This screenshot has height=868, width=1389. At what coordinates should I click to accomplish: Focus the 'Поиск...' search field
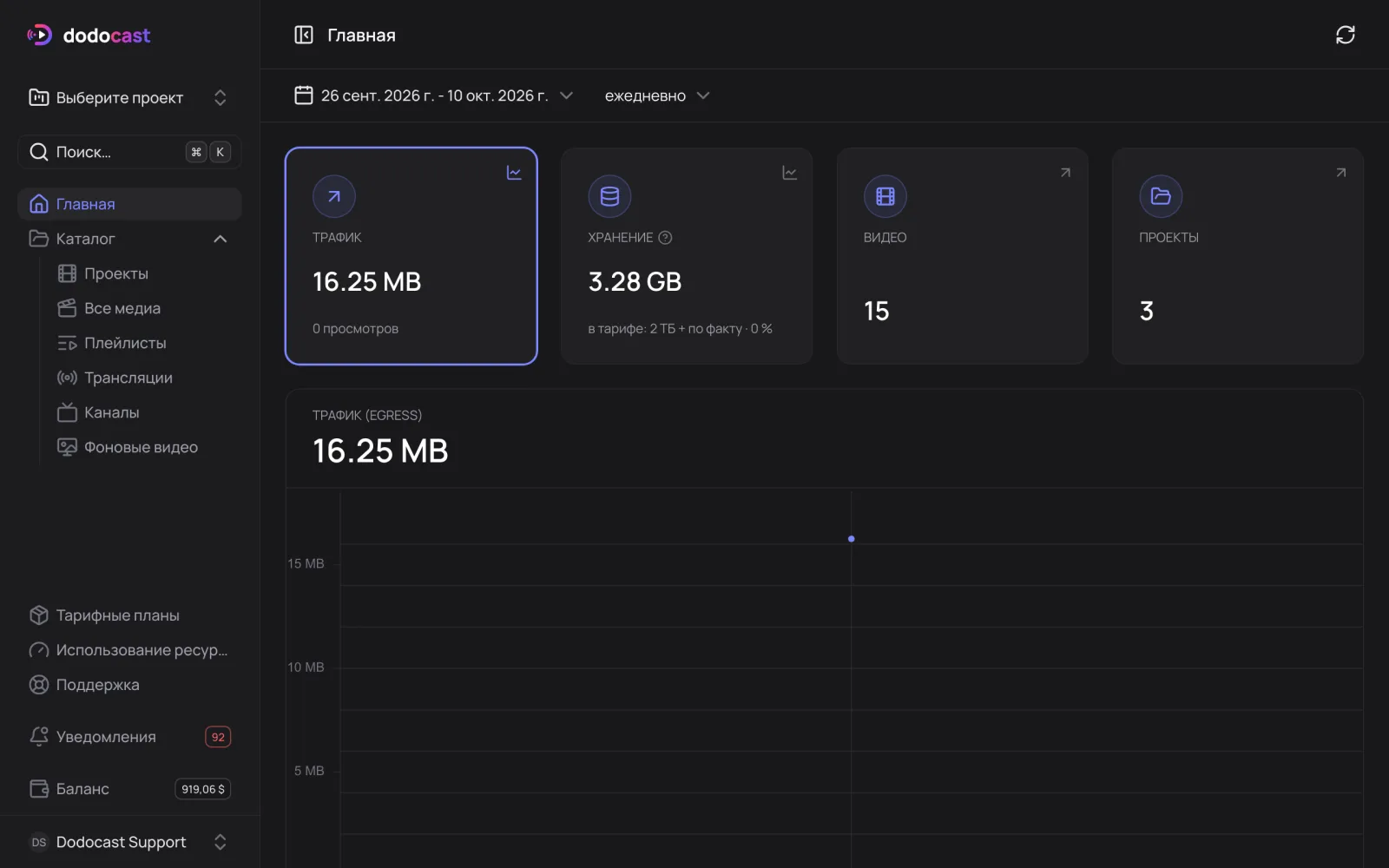coord(129,152)
